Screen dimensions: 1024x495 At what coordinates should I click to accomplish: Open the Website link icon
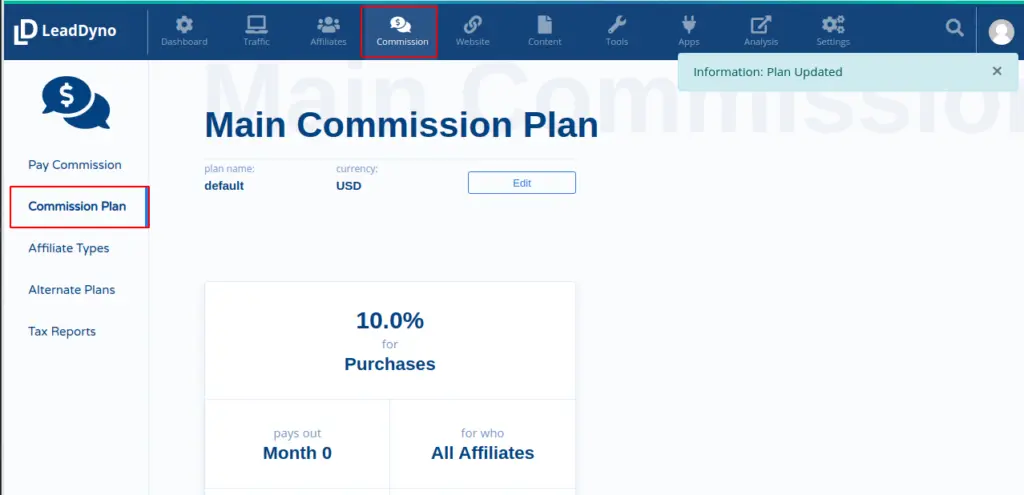[x=472, y=25]
